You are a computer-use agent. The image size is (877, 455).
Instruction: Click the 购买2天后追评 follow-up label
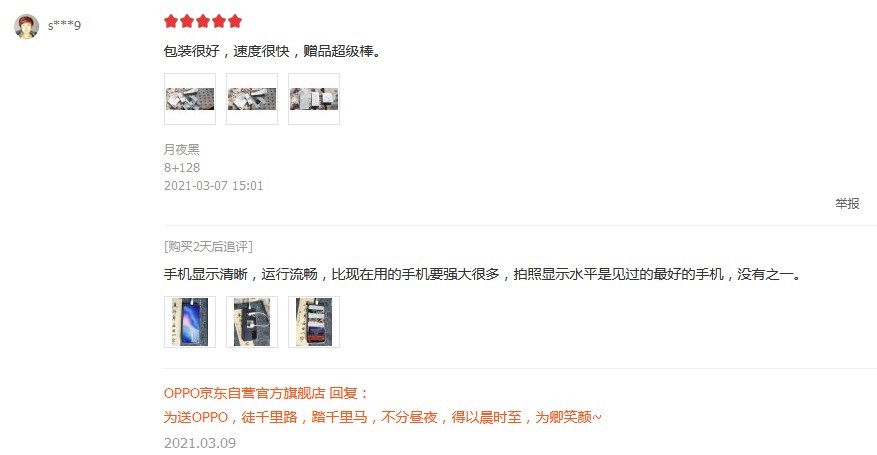click(208, 247)
